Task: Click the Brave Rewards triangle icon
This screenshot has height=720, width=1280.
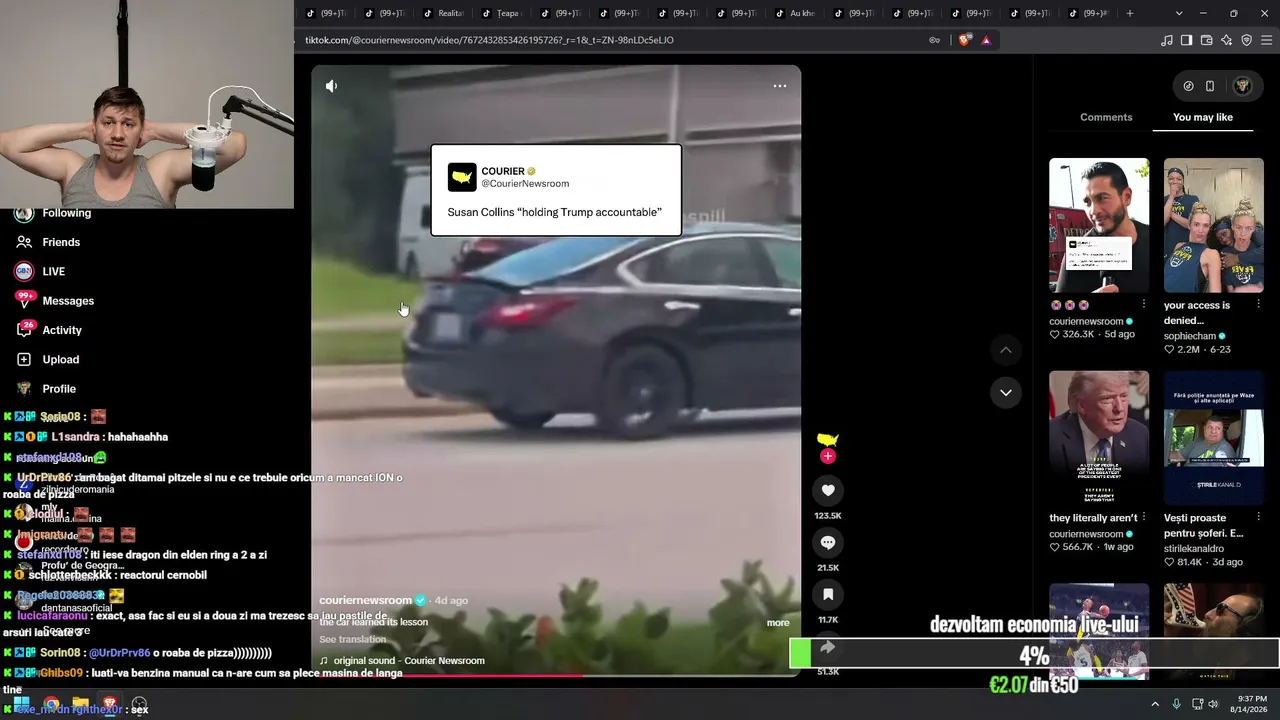Action: pyautogui.click(x=986, y=40)
